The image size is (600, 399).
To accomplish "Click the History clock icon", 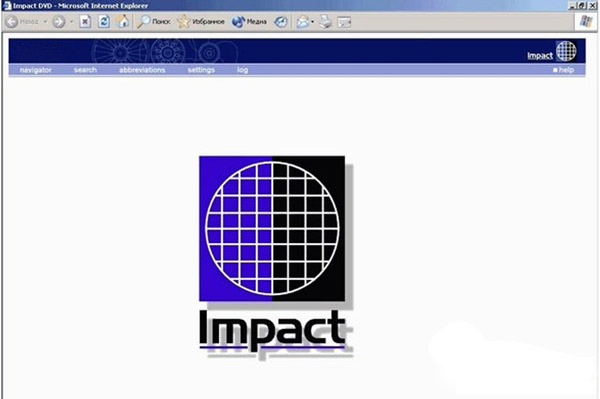I will pos(280,22).
